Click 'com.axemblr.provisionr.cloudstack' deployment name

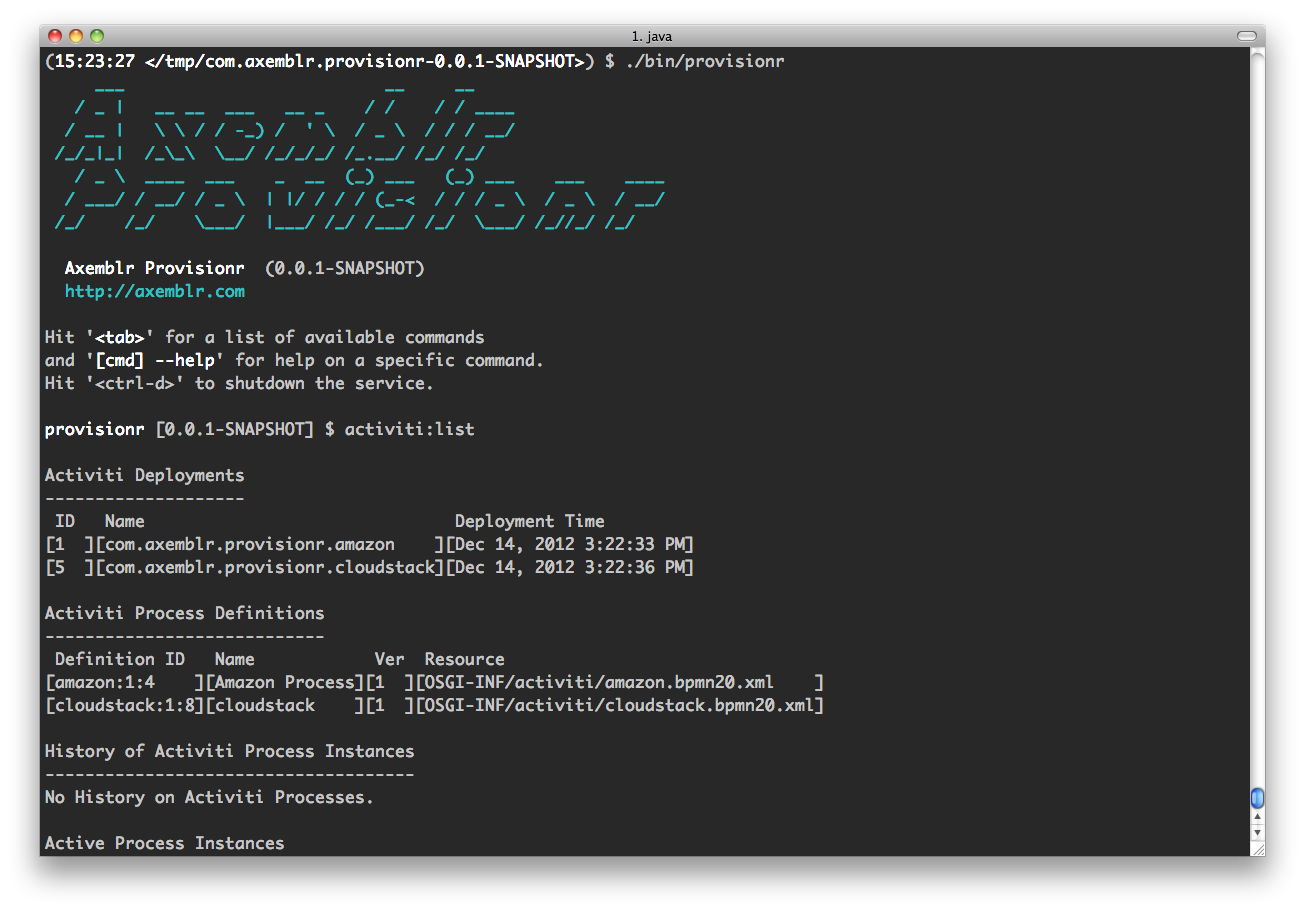coord(270,568)
